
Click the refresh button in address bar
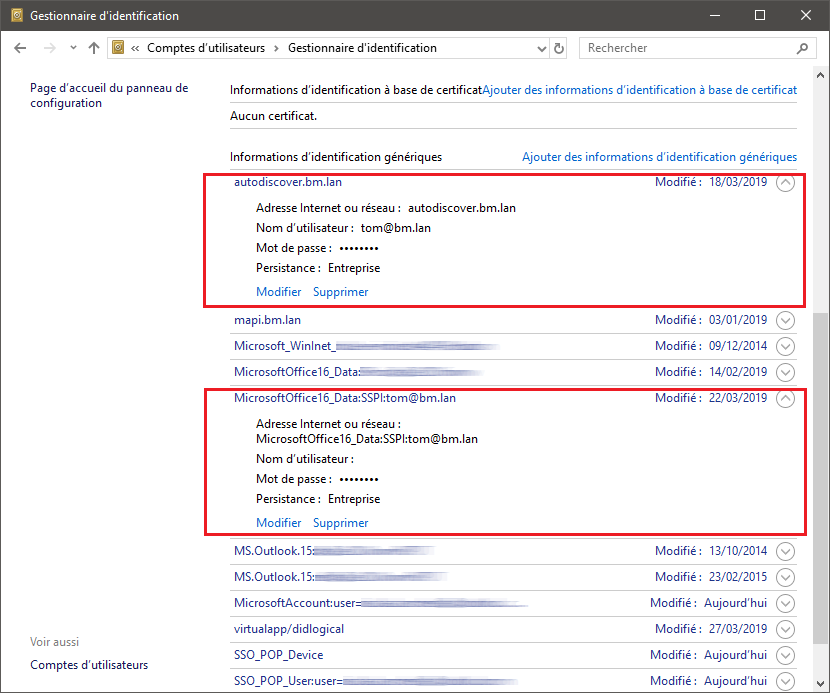(559, 48)
